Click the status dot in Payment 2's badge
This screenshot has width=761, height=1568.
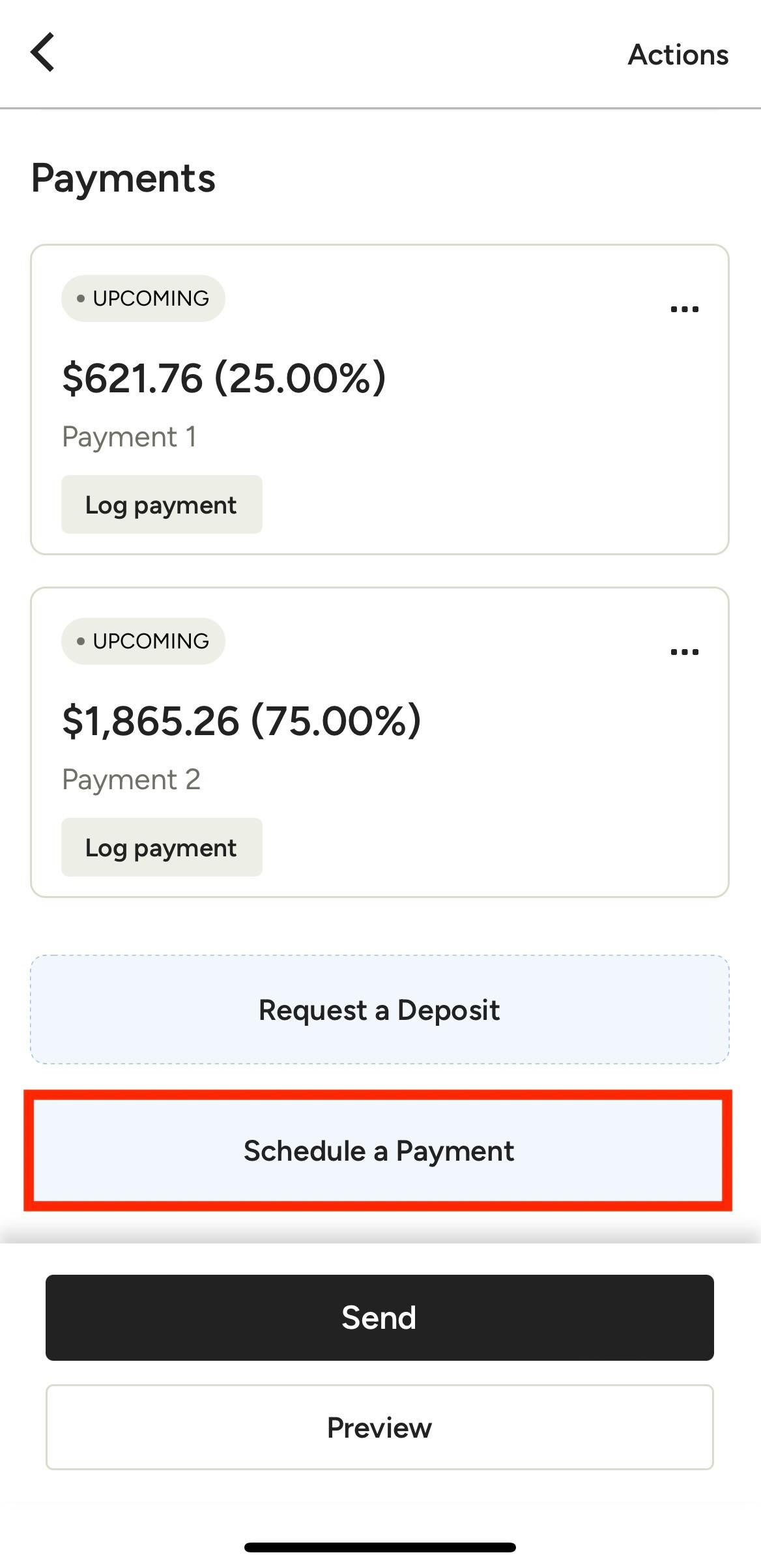coord(81,641)
